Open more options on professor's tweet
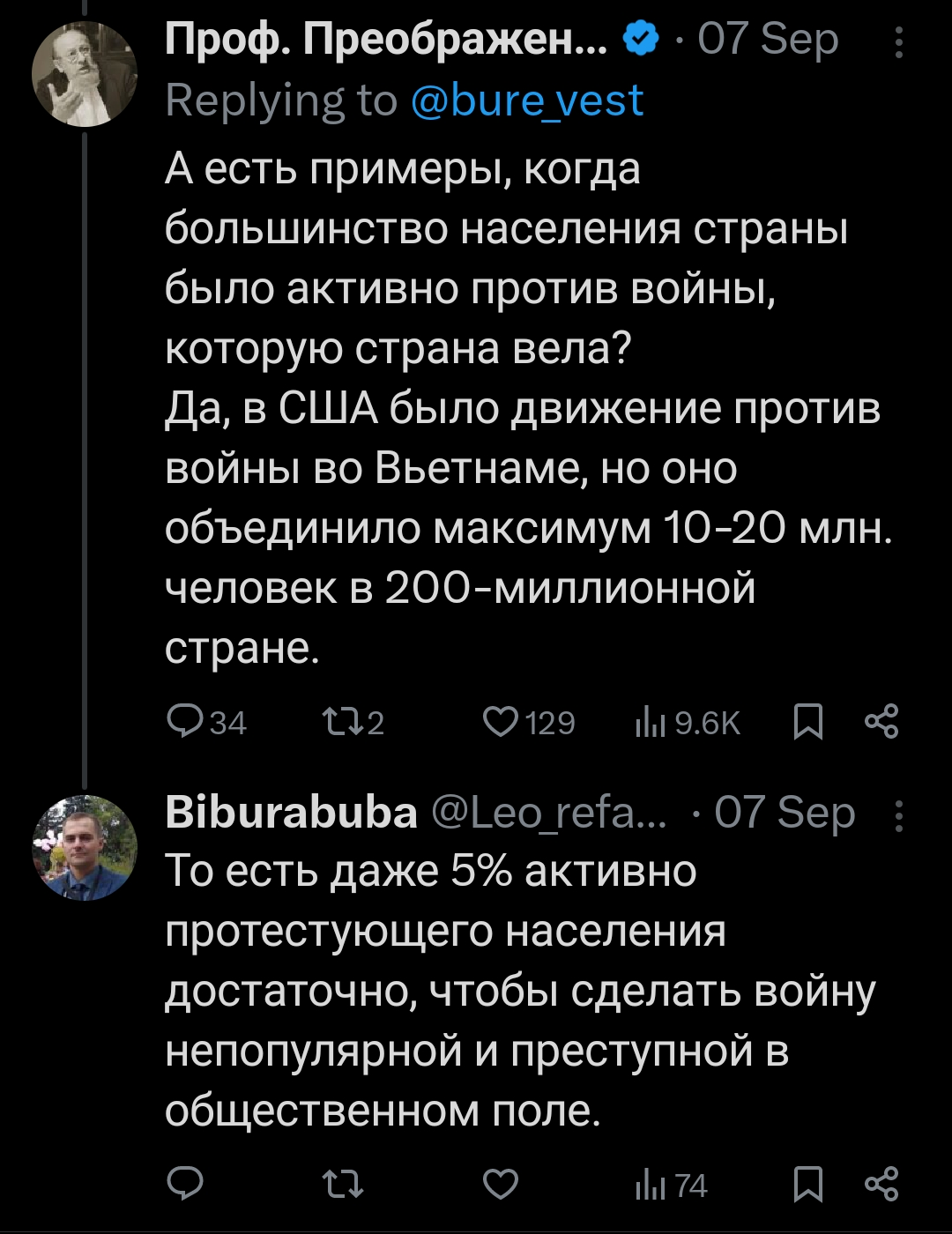This screenshot has height=1234, width=952. click(898, 41)
